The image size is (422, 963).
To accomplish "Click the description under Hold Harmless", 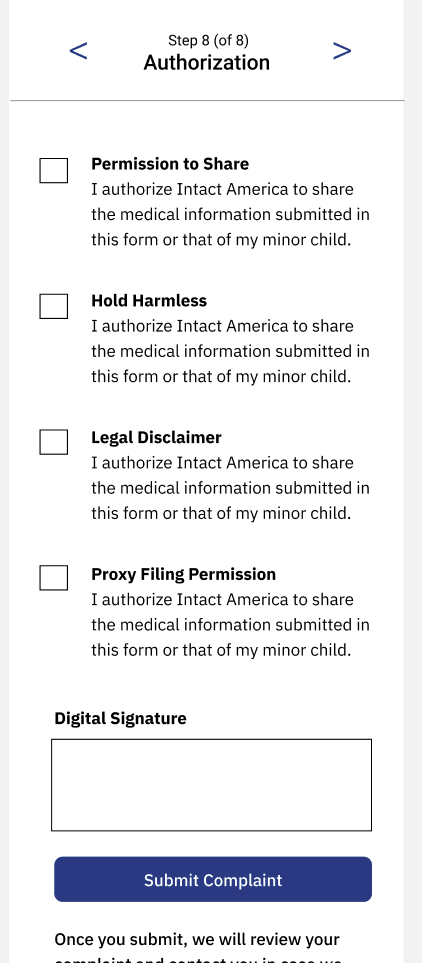I will 230,351.
